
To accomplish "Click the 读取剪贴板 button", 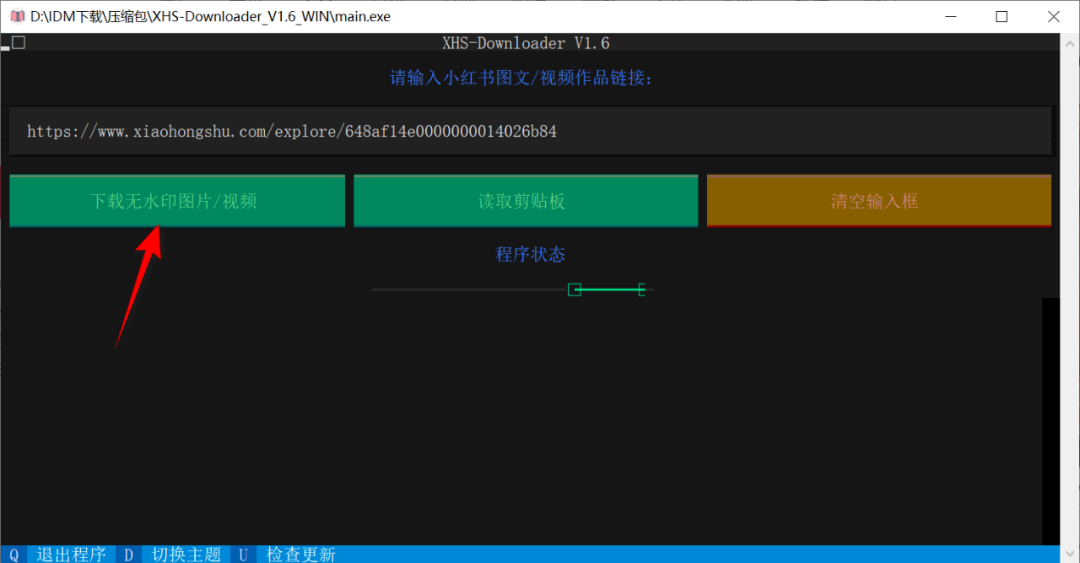I will 526,201.
